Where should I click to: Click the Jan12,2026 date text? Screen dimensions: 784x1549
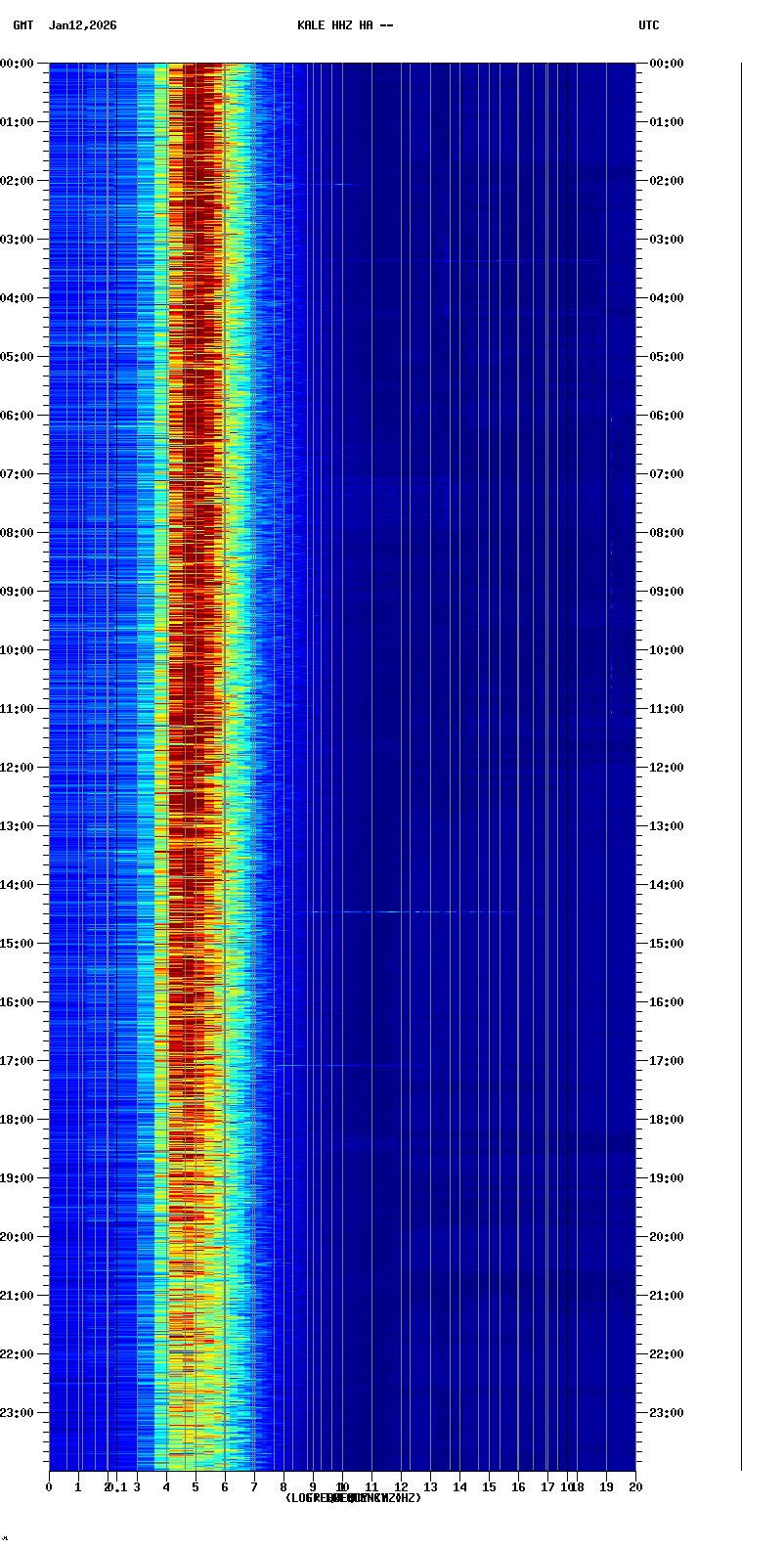pos(82,25)
